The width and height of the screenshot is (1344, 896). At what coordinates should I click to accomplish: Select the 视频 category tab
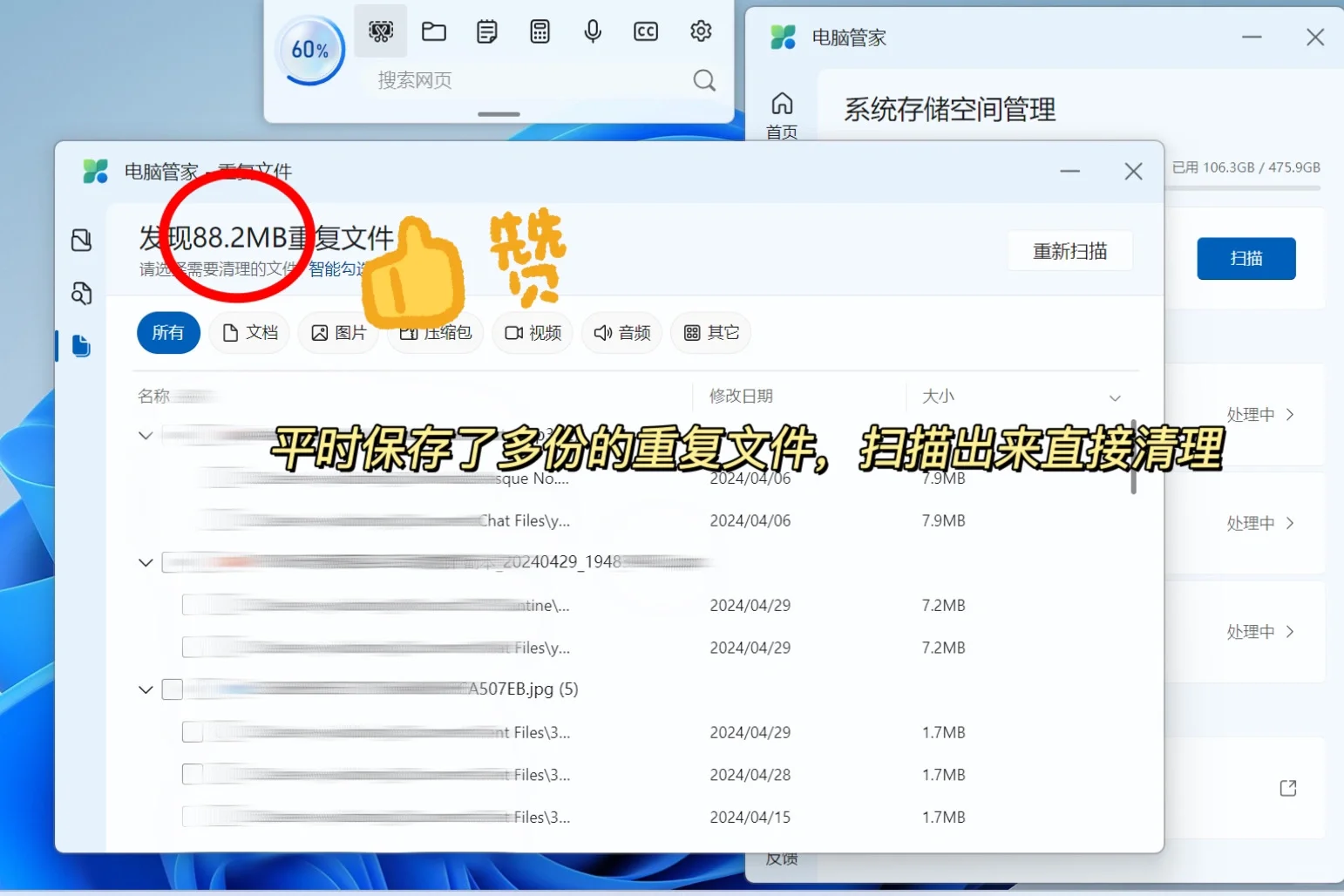coord(532,332)
